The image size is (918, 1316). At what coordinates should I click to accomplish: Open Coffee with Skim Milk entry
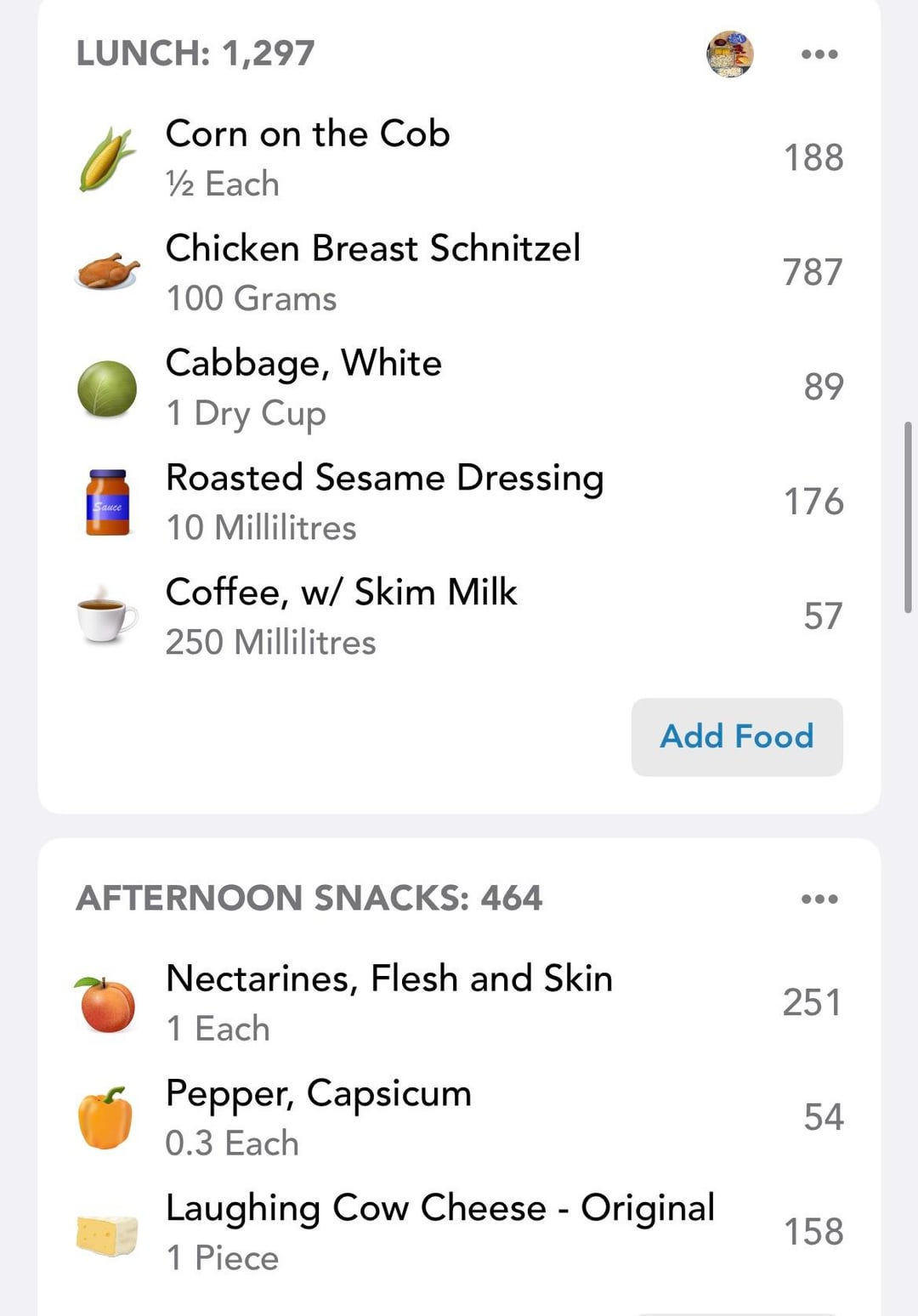coord(341,593)
